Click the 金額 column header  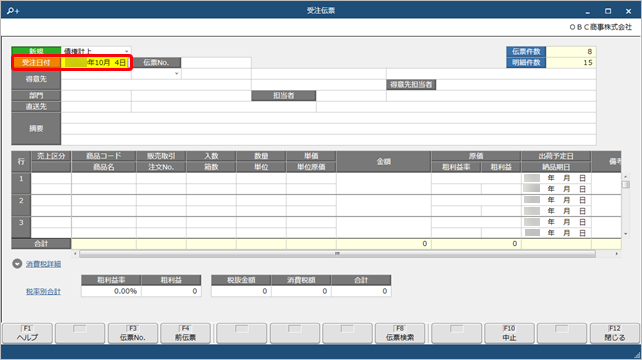[x=384, y=161]
